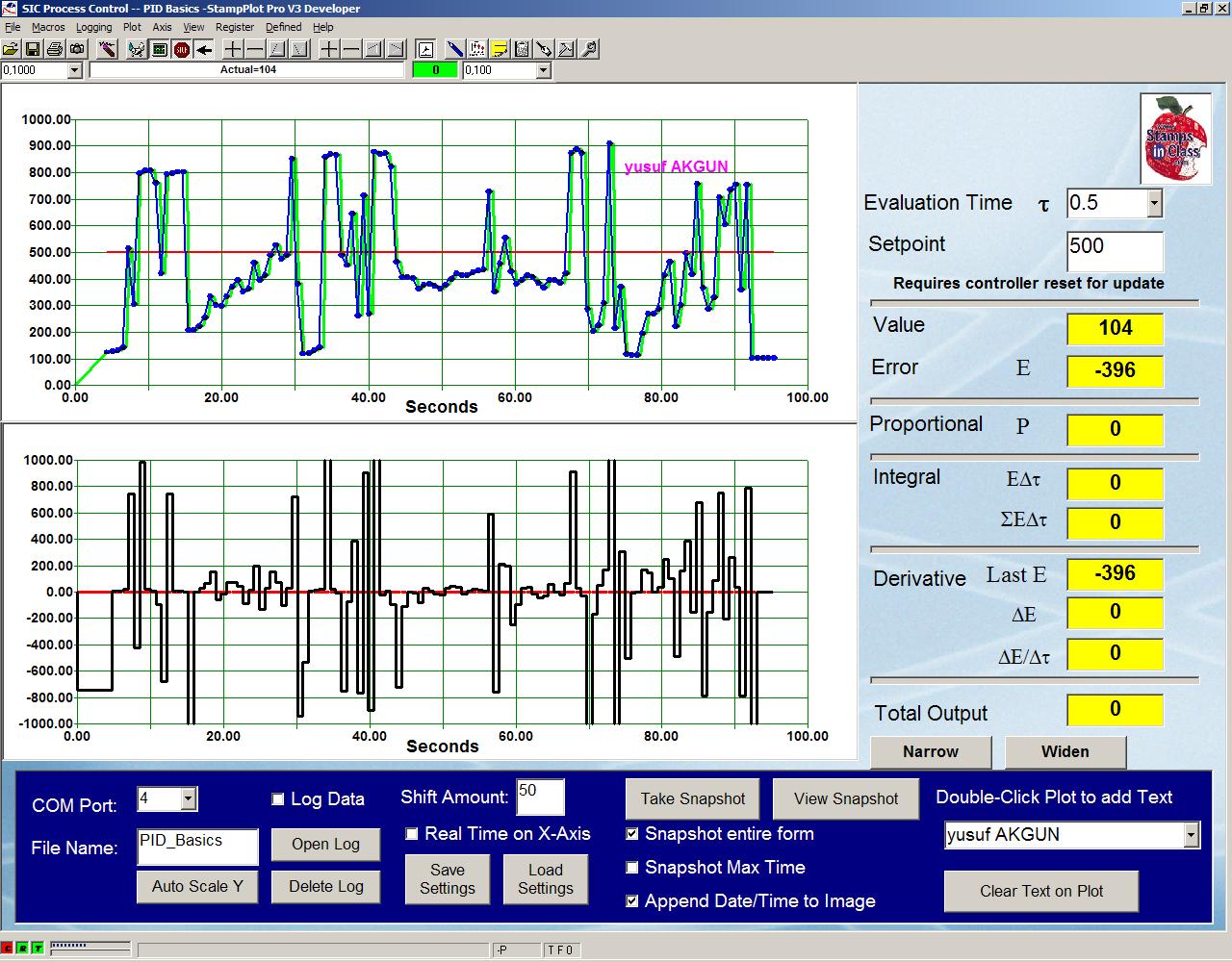Click the Clear Text on Plot button
Viewport: 1232px width, 962px height.
[x=1041, y=891]
